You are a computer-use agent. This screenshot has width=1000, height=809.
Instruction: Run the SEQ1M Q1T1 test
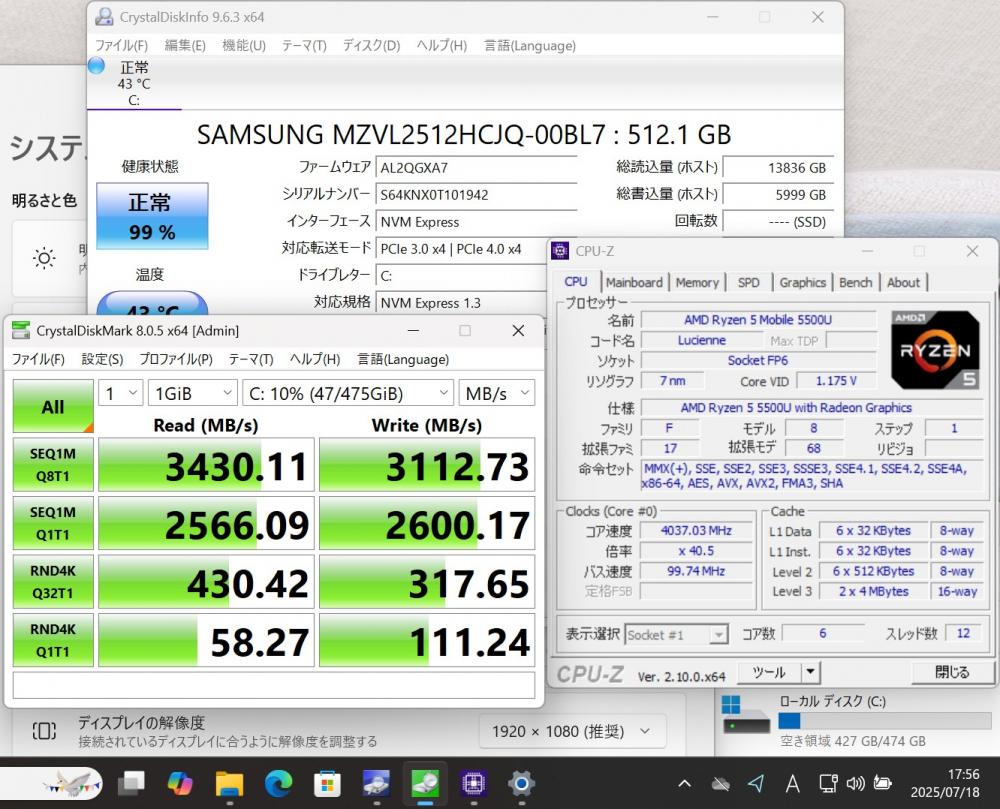click(x=53, y=523)
